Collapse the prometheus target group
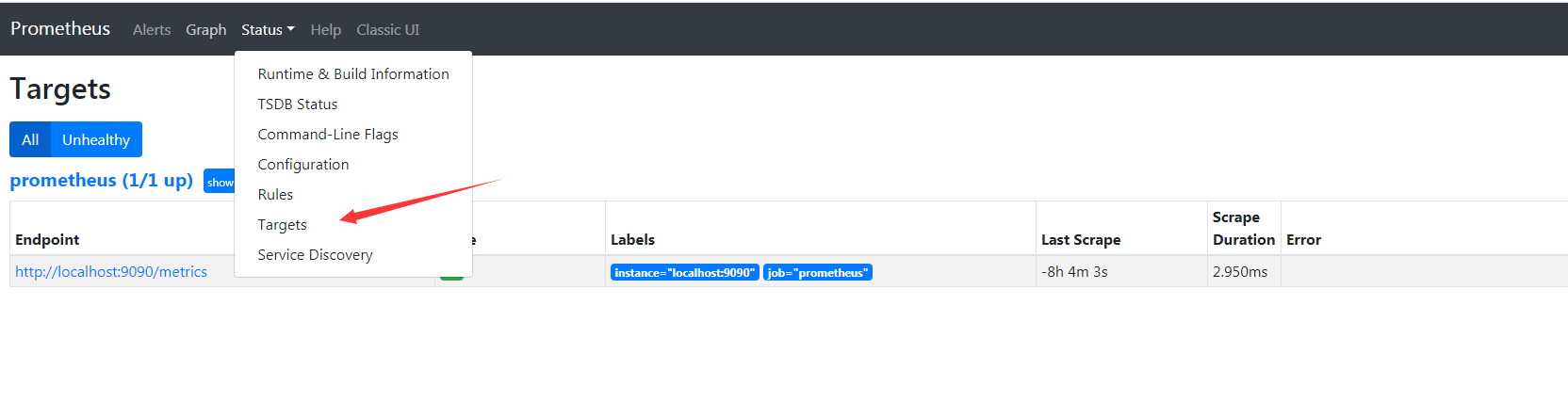This screenshot has height=402, width=1568. 220,182
